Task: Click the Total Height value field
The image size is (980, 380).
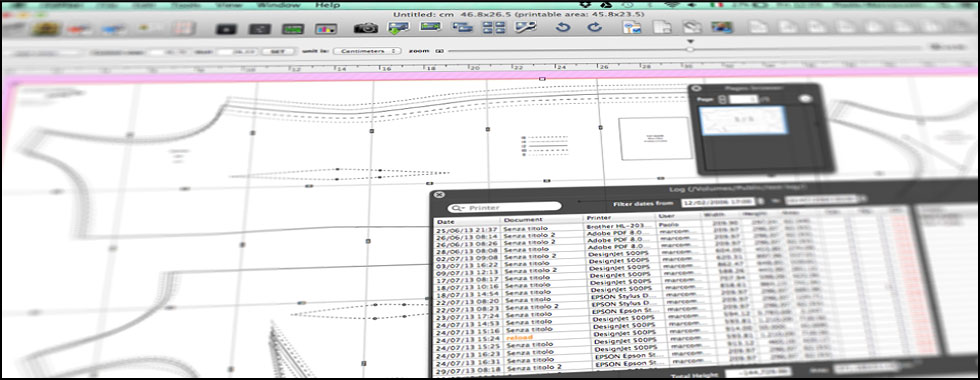Action: click(x=758, y=372)
